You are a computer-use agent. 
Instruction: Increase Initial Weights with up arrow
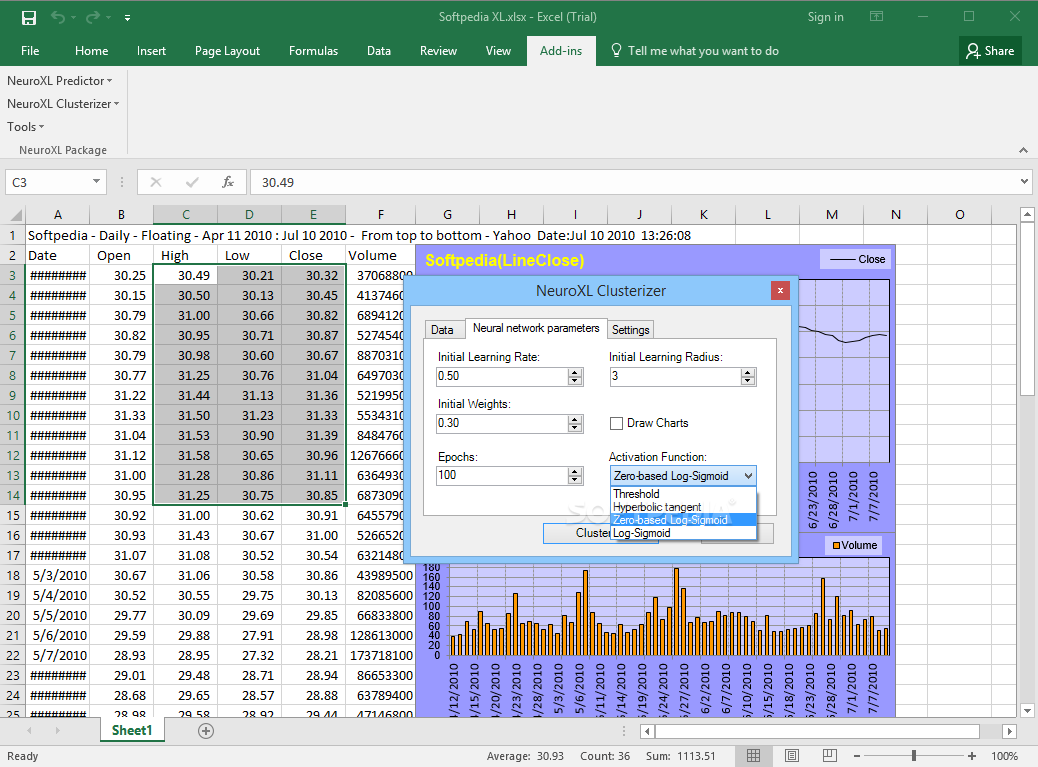575,420
